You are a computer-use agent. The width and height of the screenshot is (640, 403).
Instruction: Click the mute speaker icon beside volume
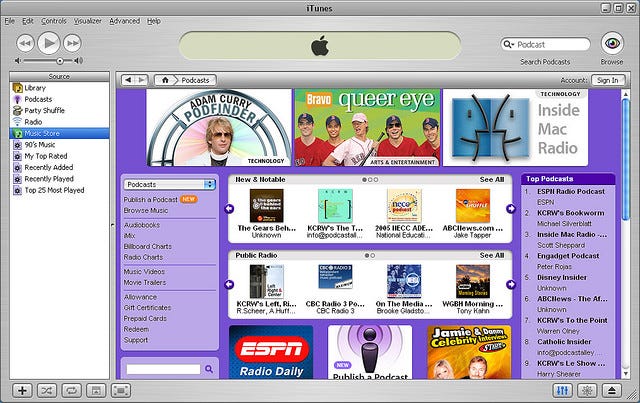[18, 61]
